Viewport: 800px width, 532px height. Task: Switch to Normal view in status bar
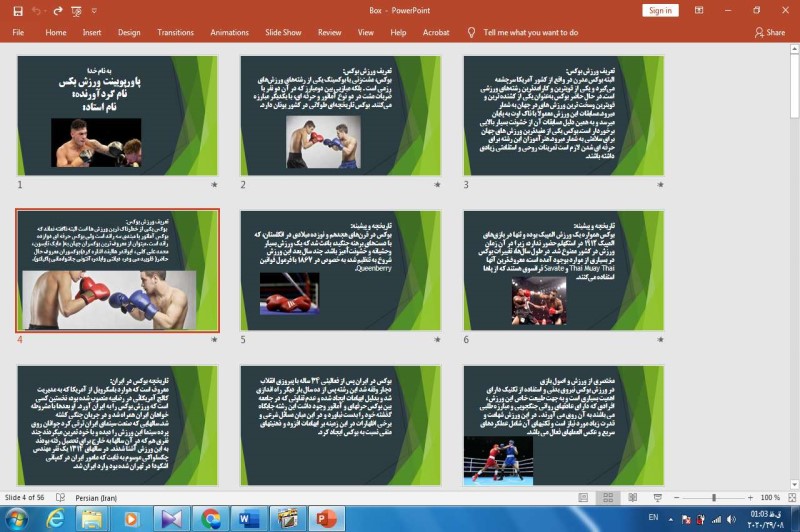click(583, 497)
